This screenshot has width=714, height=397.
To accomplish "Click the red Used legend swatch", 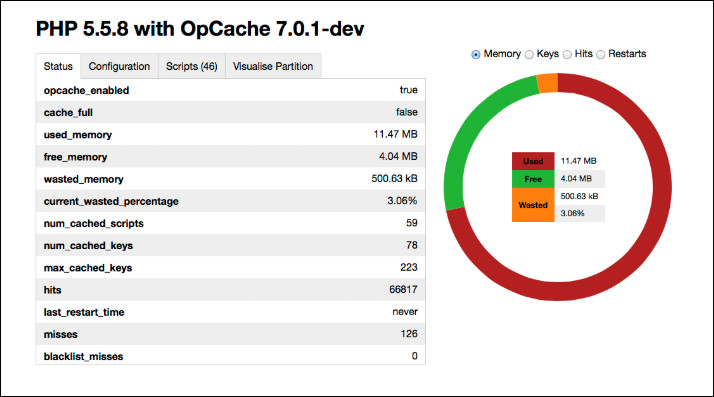I will click(533, 161).
